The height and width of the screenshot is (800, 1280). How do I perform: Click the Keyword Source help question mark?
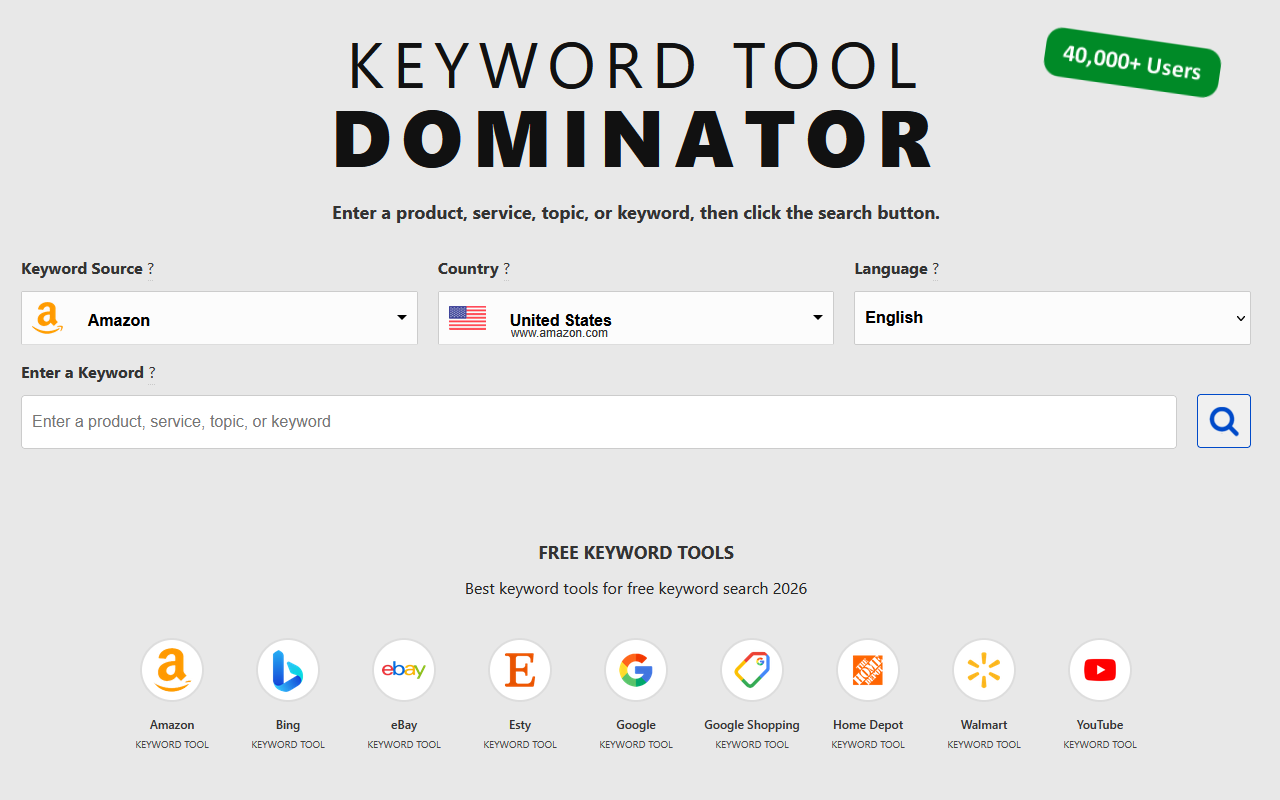click(x=151, y=269)
